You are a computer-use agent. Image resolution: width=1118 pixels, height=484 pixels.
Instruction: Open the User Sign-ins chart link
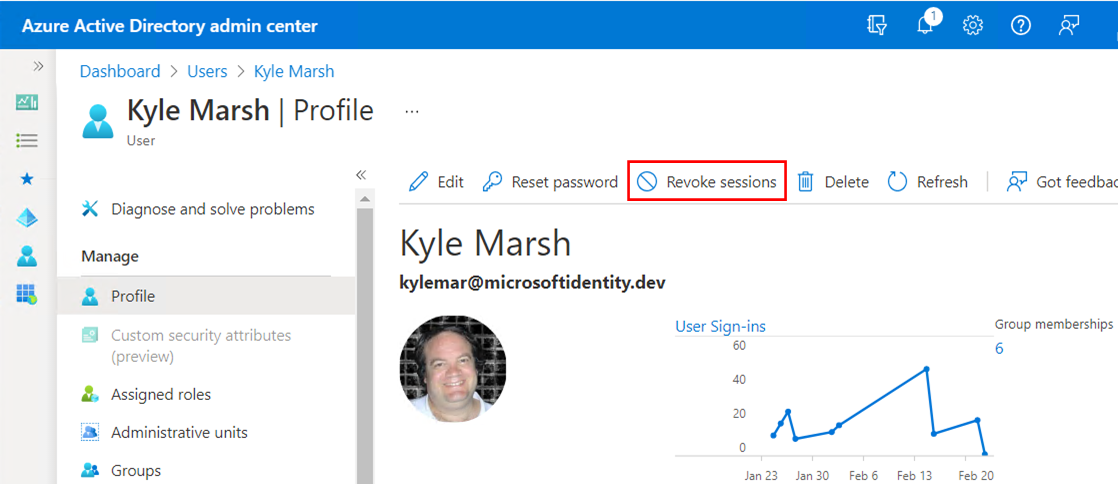(720, 326)
